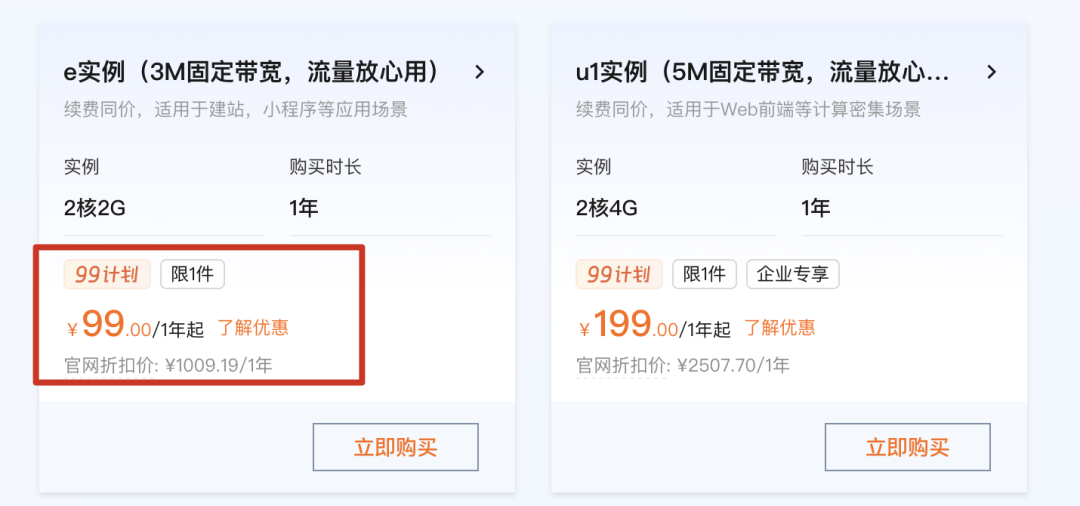Click 99计划 badge on e实例 card

(107, 275)
